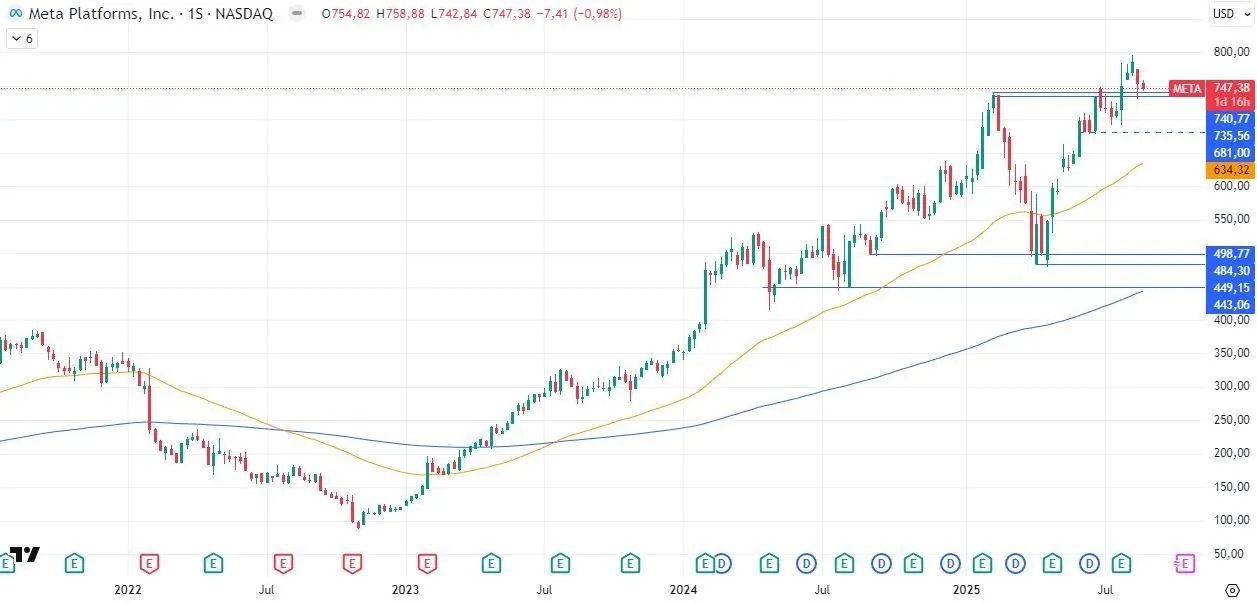The height and width of the screenshot is (603, 1257).
Task: Click the red META price tag
Action: (x=1187, y=88)
